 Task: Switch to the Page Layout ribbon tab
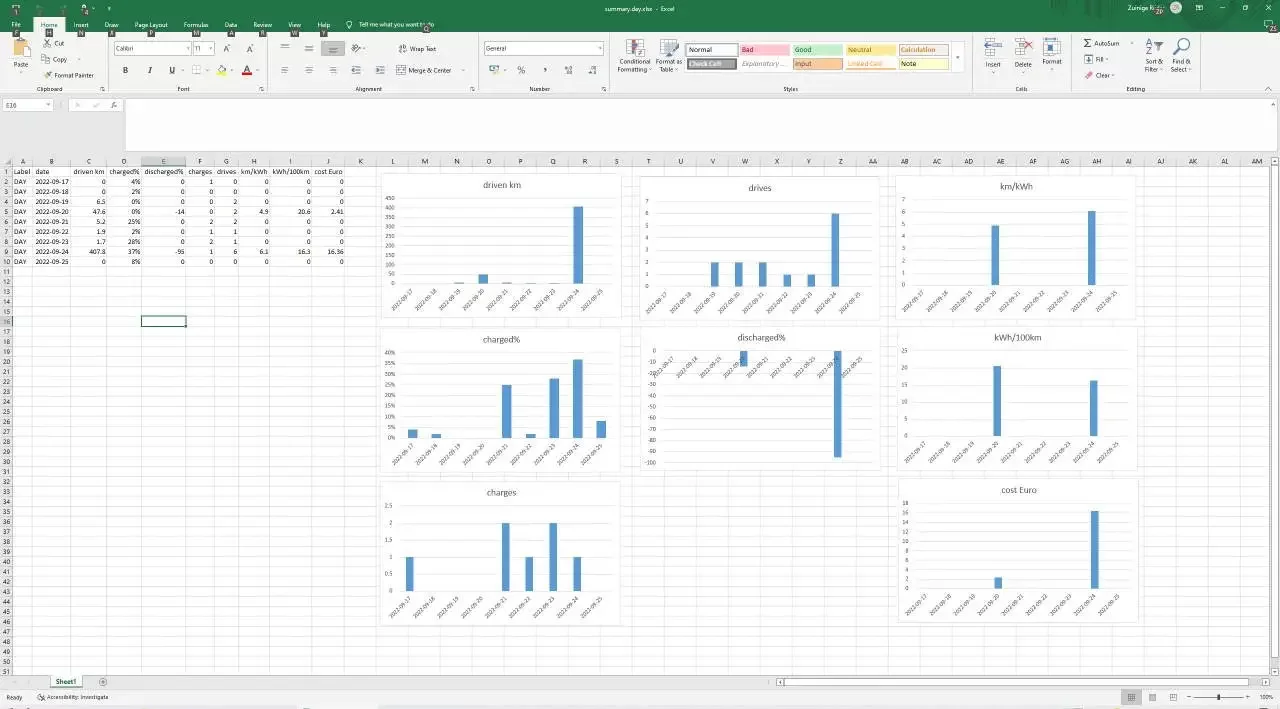151,24
